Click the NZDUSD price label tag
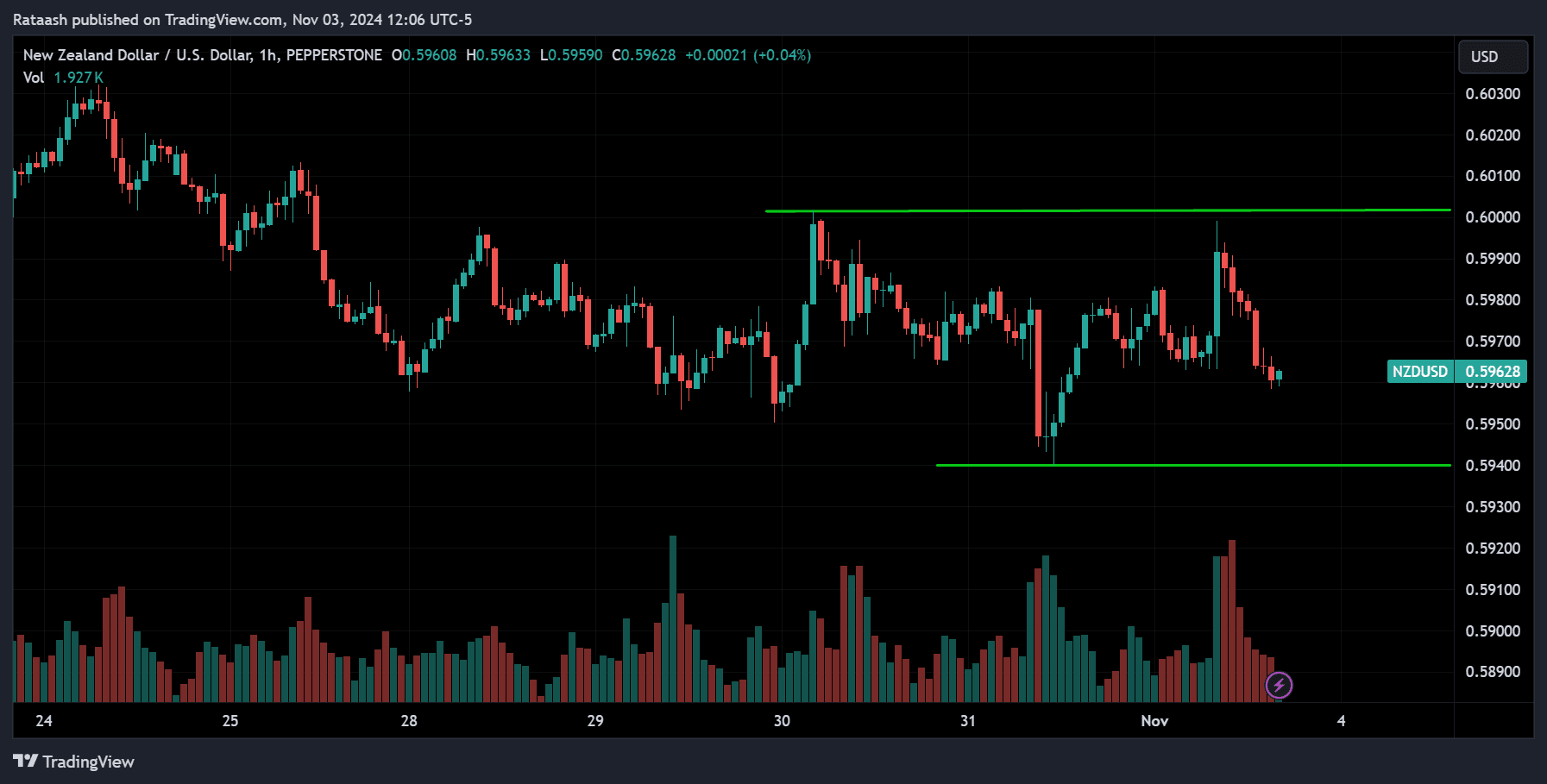1547x784 pixels. pos(1420,372)
